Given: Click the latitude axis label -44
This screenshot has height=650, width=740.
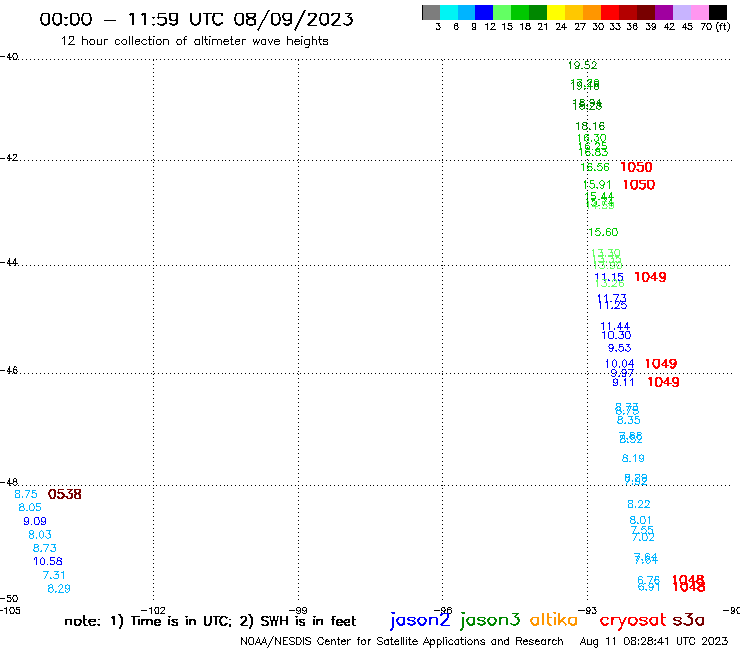Looking at the screenshot, I should click(9, 262).
